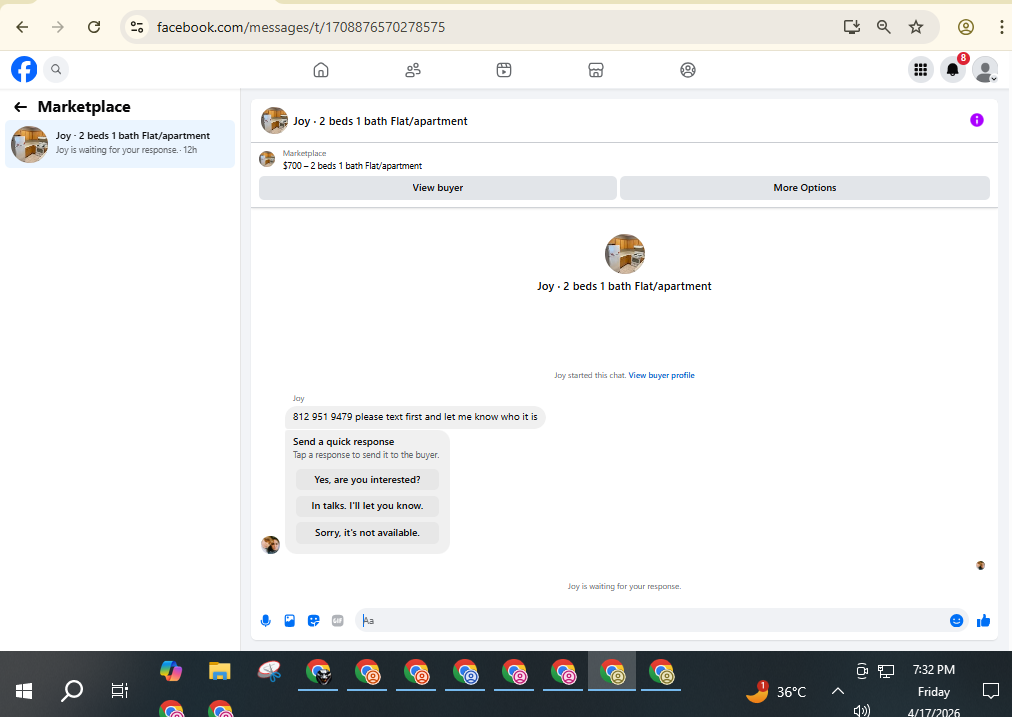The width and height of the screenshot is (1012, 717).
Task: Open the $700 listing link
Action: pyautogui.click(x=352, y=166)
